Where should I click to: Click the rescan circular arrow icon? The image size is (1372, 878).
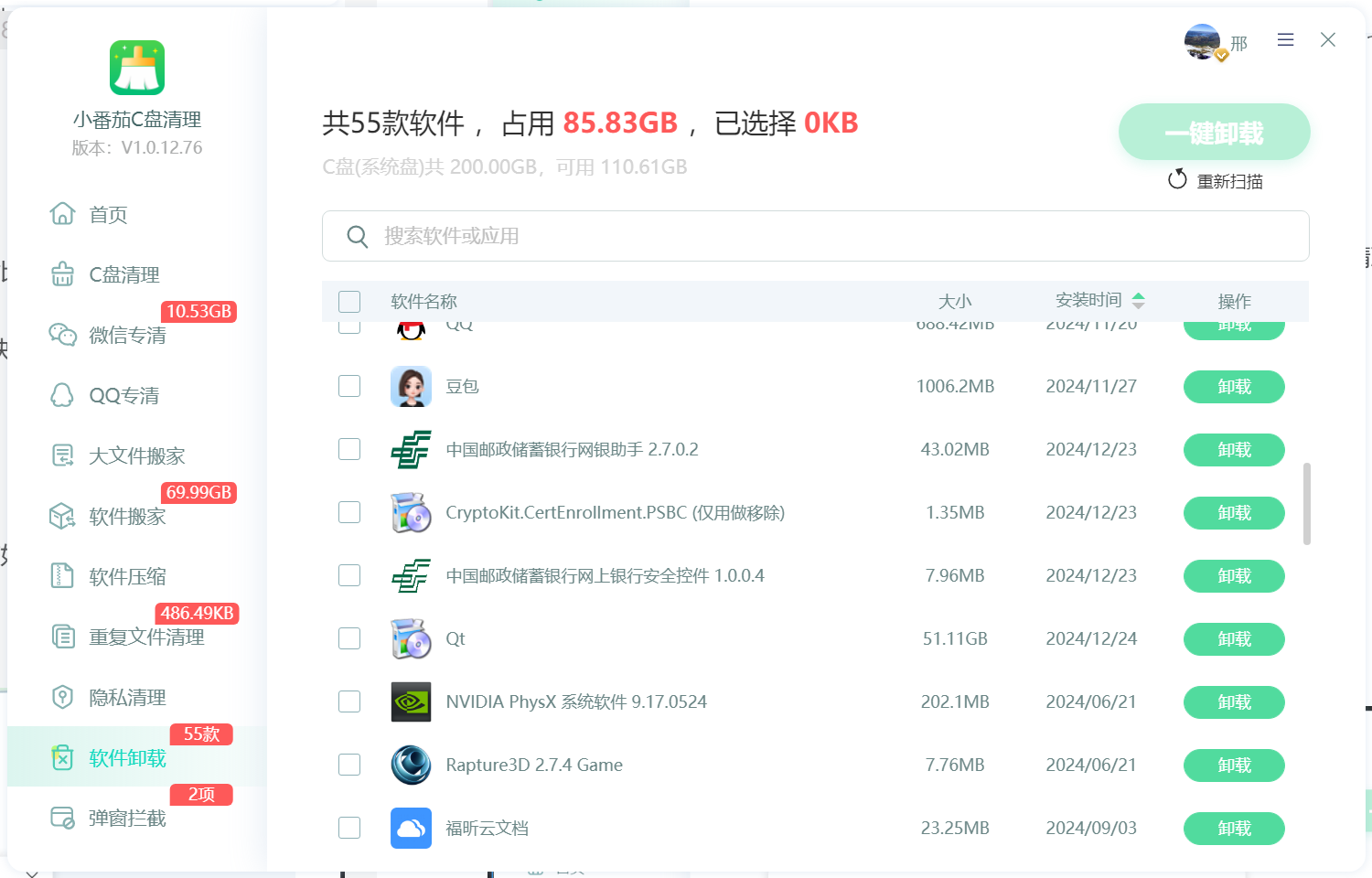coord(1177,179)
